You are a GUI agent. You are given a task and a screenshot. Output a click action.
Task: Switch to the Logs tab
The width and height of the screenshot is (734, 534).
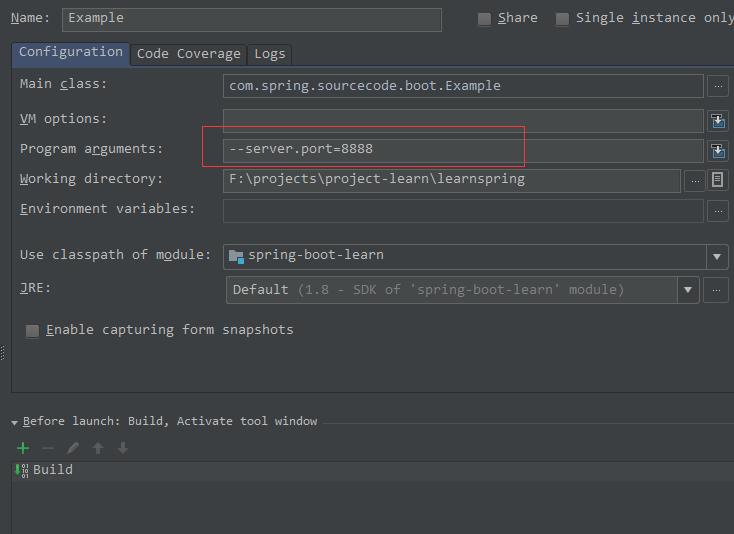pyautogui.click(x=269, y=54)
